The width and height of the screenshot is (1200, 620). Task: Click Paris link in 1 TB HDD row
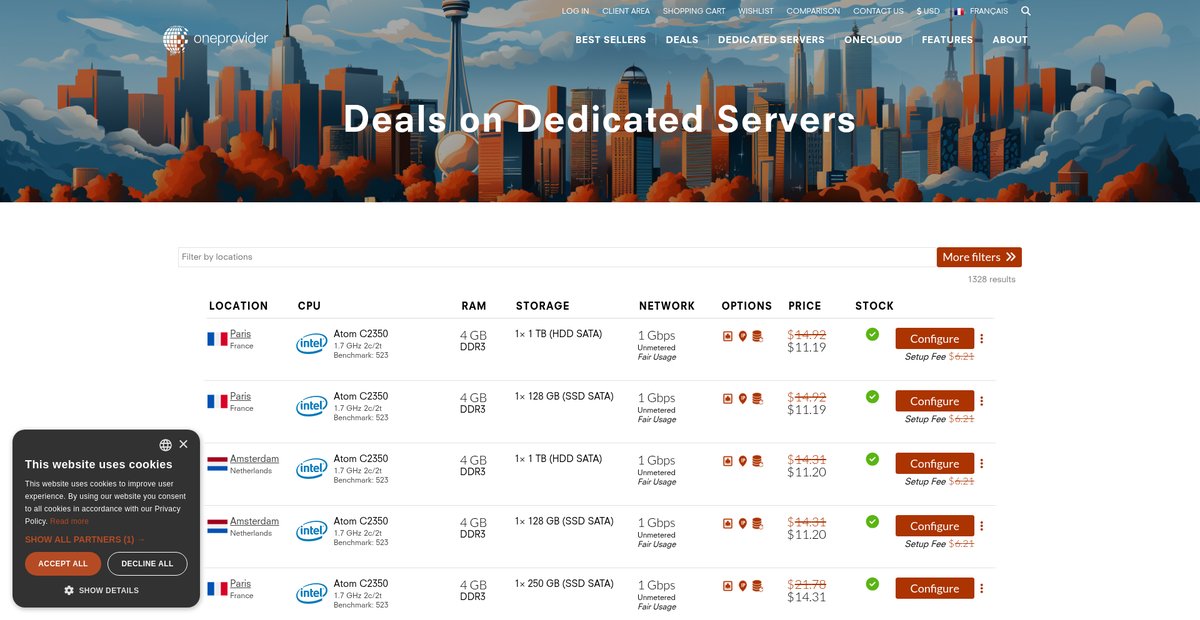[x=240, y=334]
